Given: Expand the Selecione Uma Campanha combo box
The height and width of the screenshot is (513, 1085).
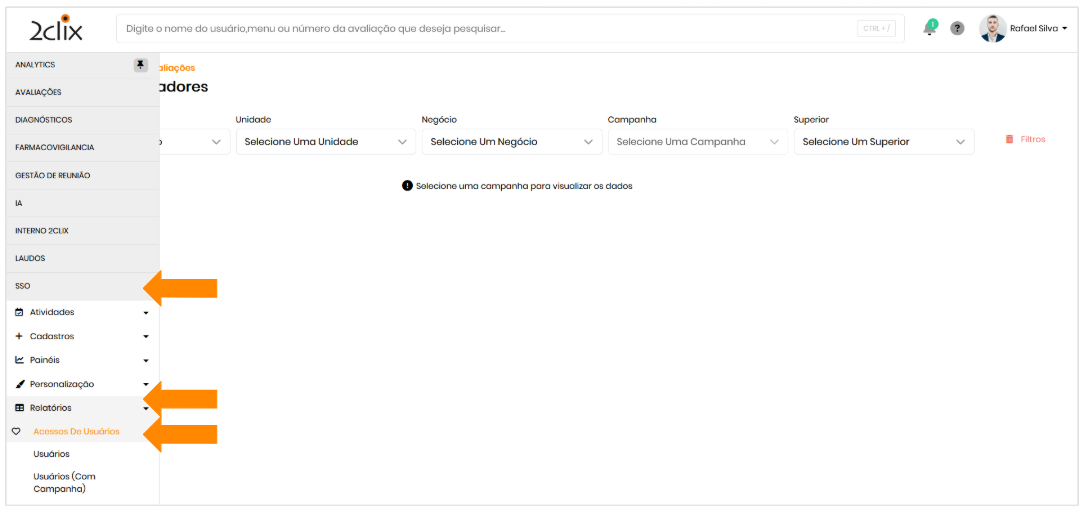Looking at the screenshot, I should (x=697, y=142).
